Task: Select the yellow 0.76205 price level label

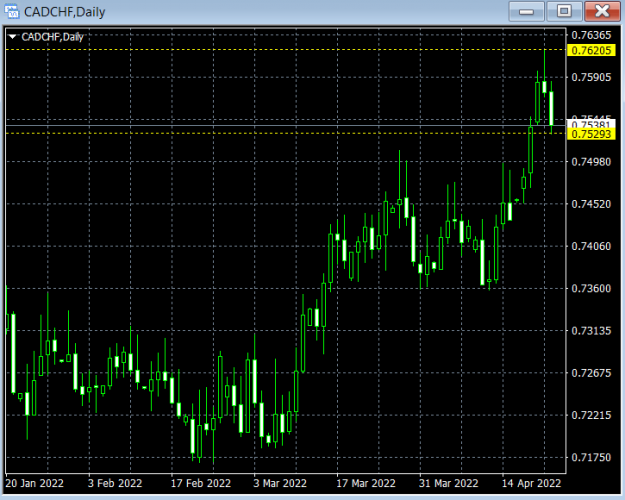Action: click(591, 50)
